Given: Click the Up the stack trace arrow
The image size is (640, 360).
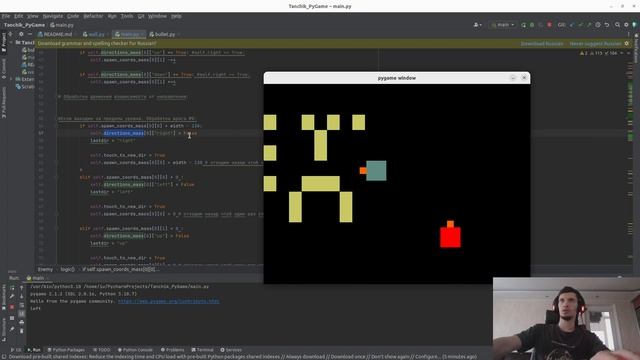Looking at the screenshot, I should [x=22, y=288].
